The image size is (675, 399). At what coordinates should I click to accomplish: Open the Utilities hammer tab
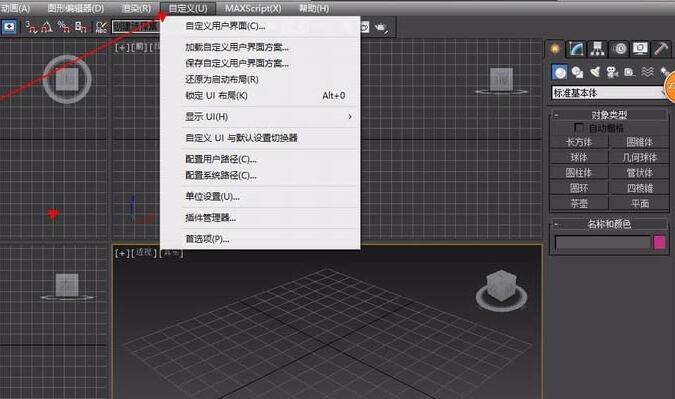click(661, 49)
